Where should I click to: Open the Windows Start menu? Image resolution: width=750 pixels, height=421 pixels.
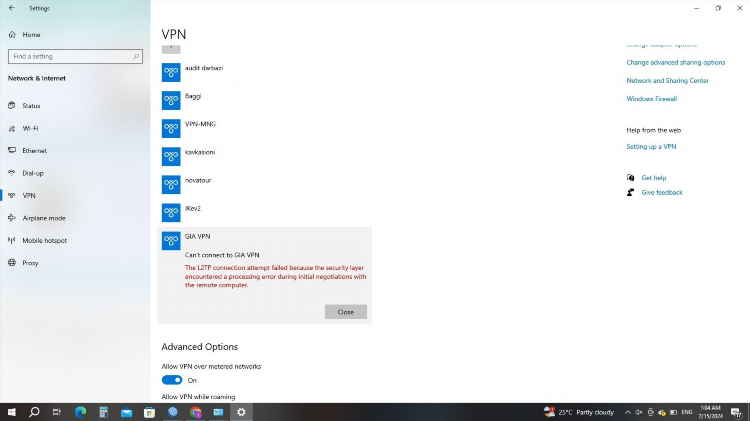click(x=11, y=412)
